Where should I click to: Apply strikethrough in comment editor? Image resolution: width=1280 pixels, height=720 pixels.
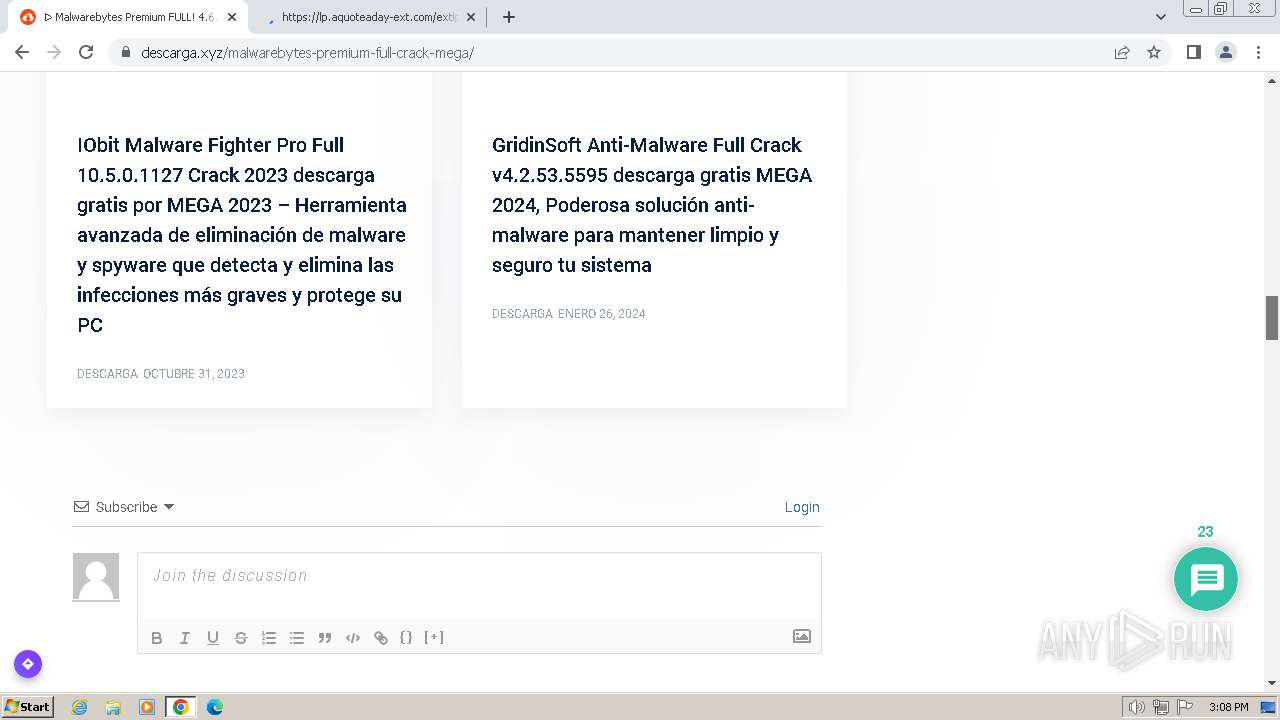pos(241,638)
